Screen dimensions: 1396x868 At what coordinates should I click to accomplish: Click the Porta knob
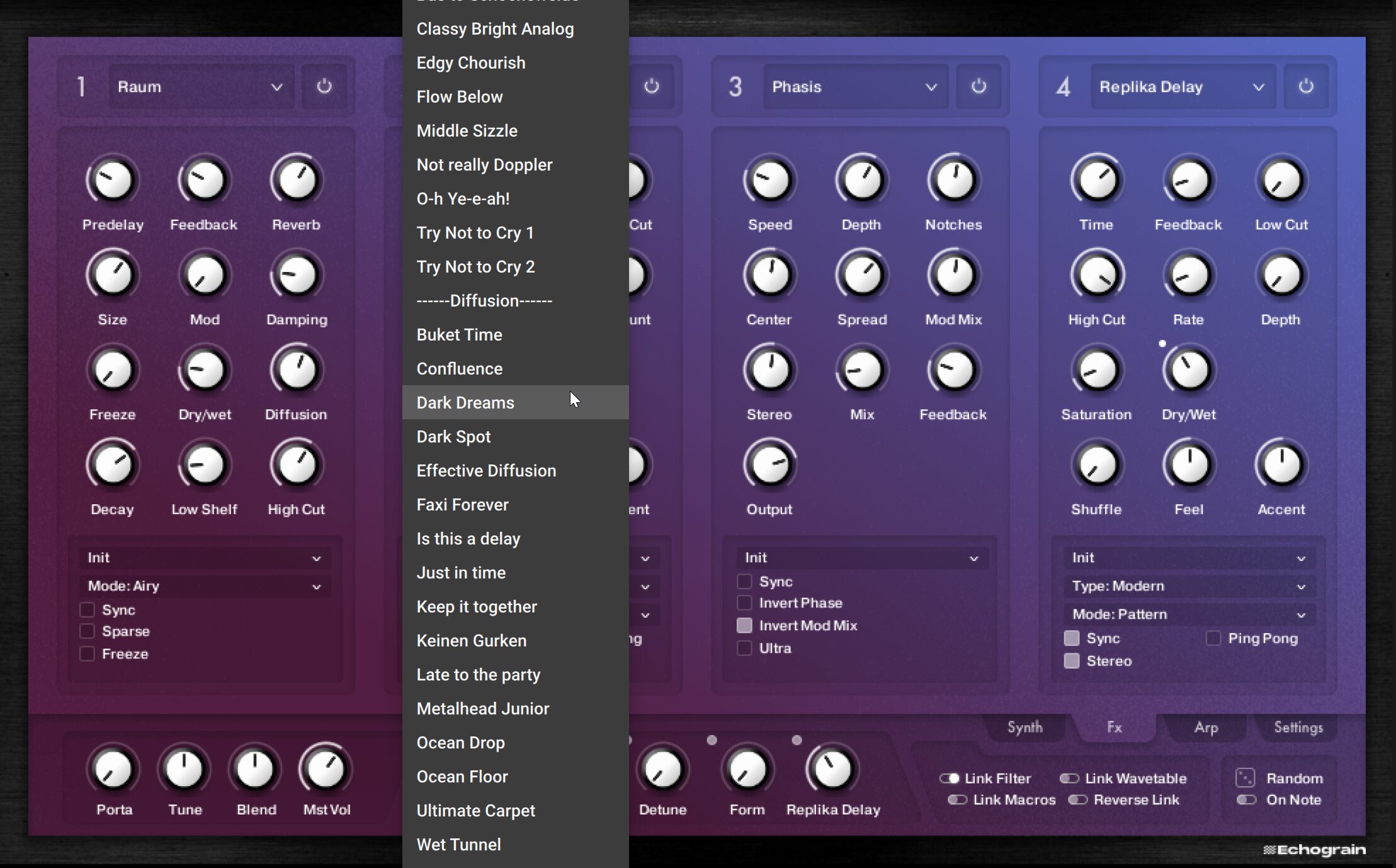coord(113,769)
